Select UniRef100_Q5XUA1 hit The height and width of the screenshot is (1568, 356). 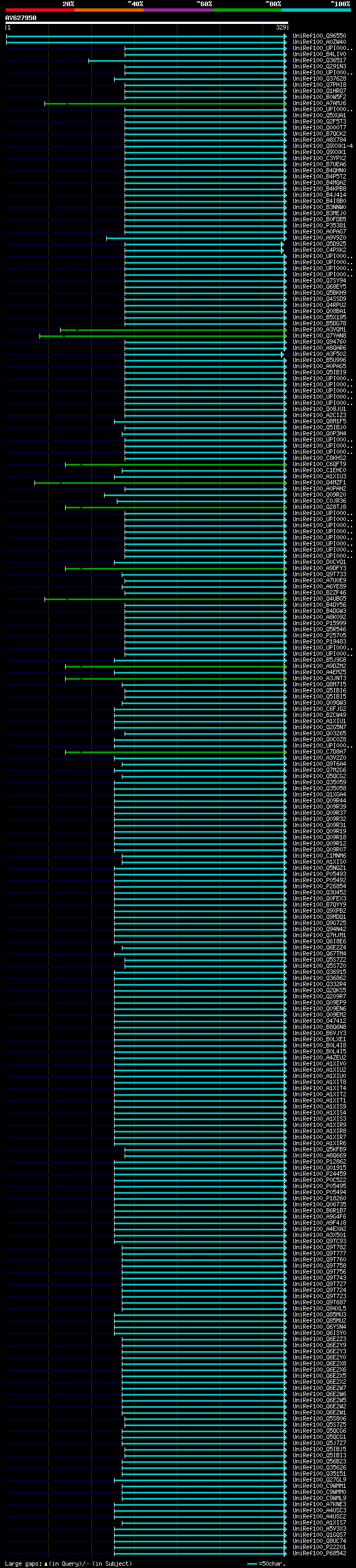(x=319, y=116)
